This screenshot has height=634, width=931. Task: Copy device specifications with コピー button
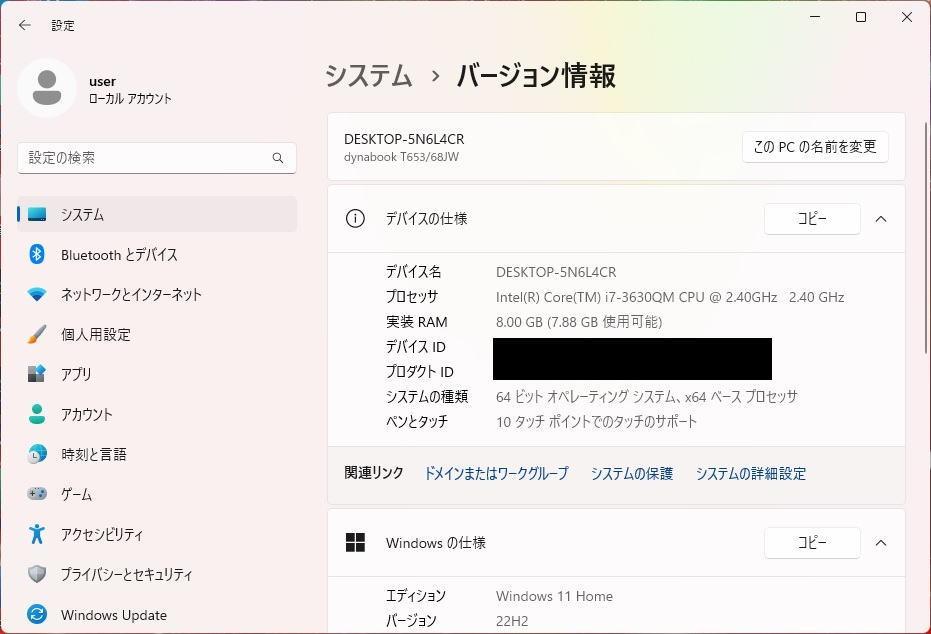812,219
